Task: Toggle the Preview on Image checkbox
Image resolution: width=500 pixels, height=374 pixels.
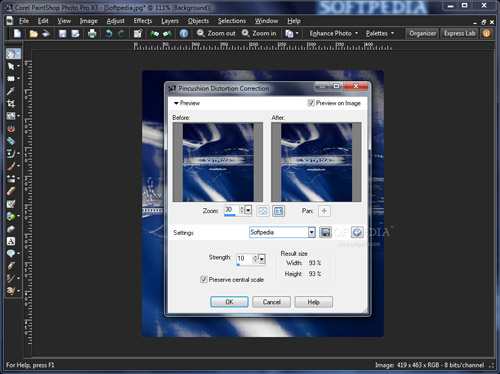Action: tap(311, 103)
